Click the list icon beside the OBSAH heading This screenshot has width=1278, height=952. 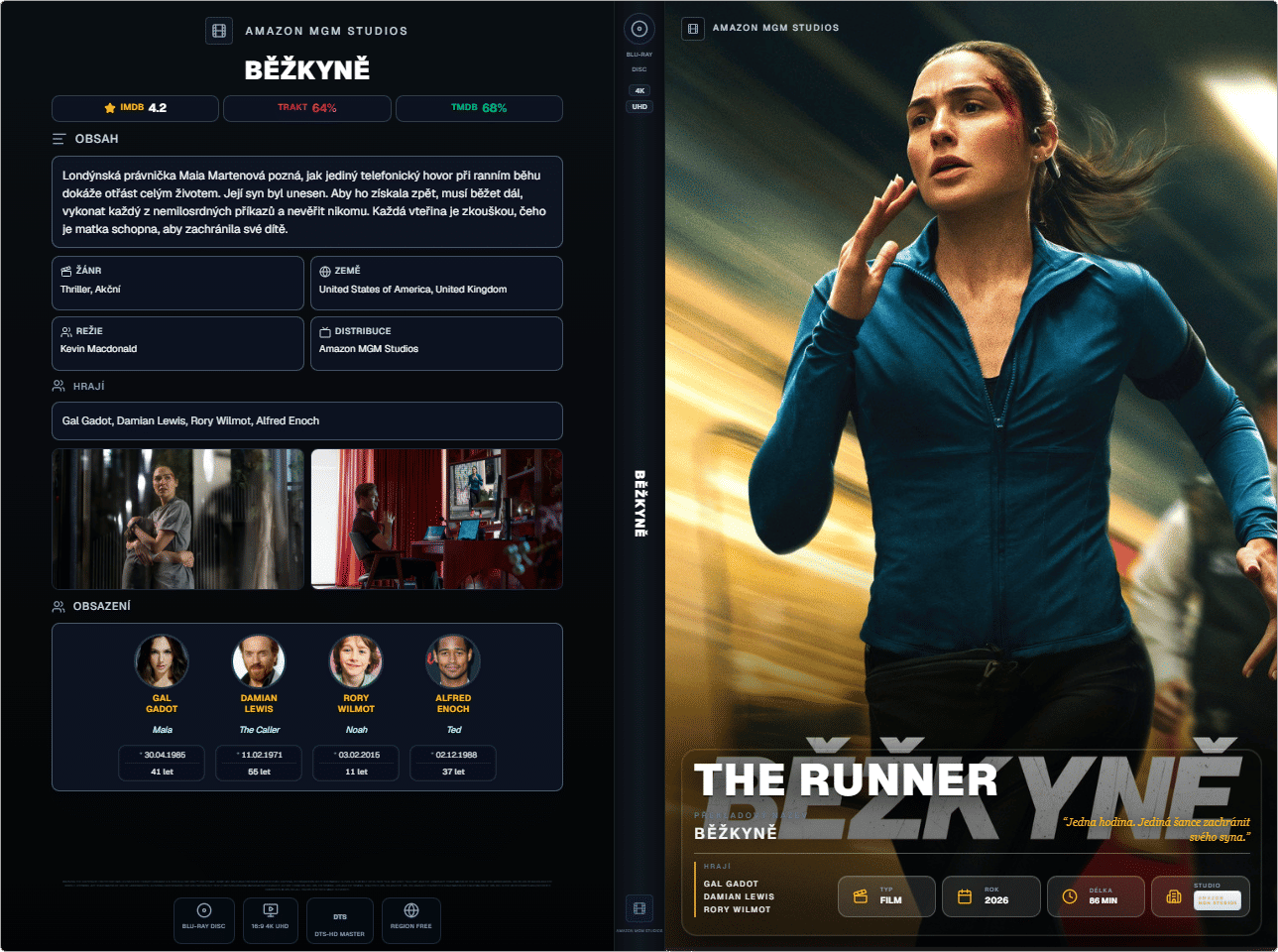pyautogui.click(x=59, y=139)
